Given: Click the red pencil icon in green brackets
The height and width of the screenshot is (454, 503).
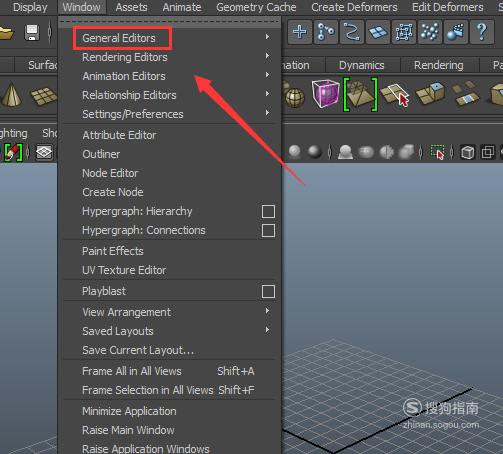Looking at the screenshot, I should pos(13,153).
